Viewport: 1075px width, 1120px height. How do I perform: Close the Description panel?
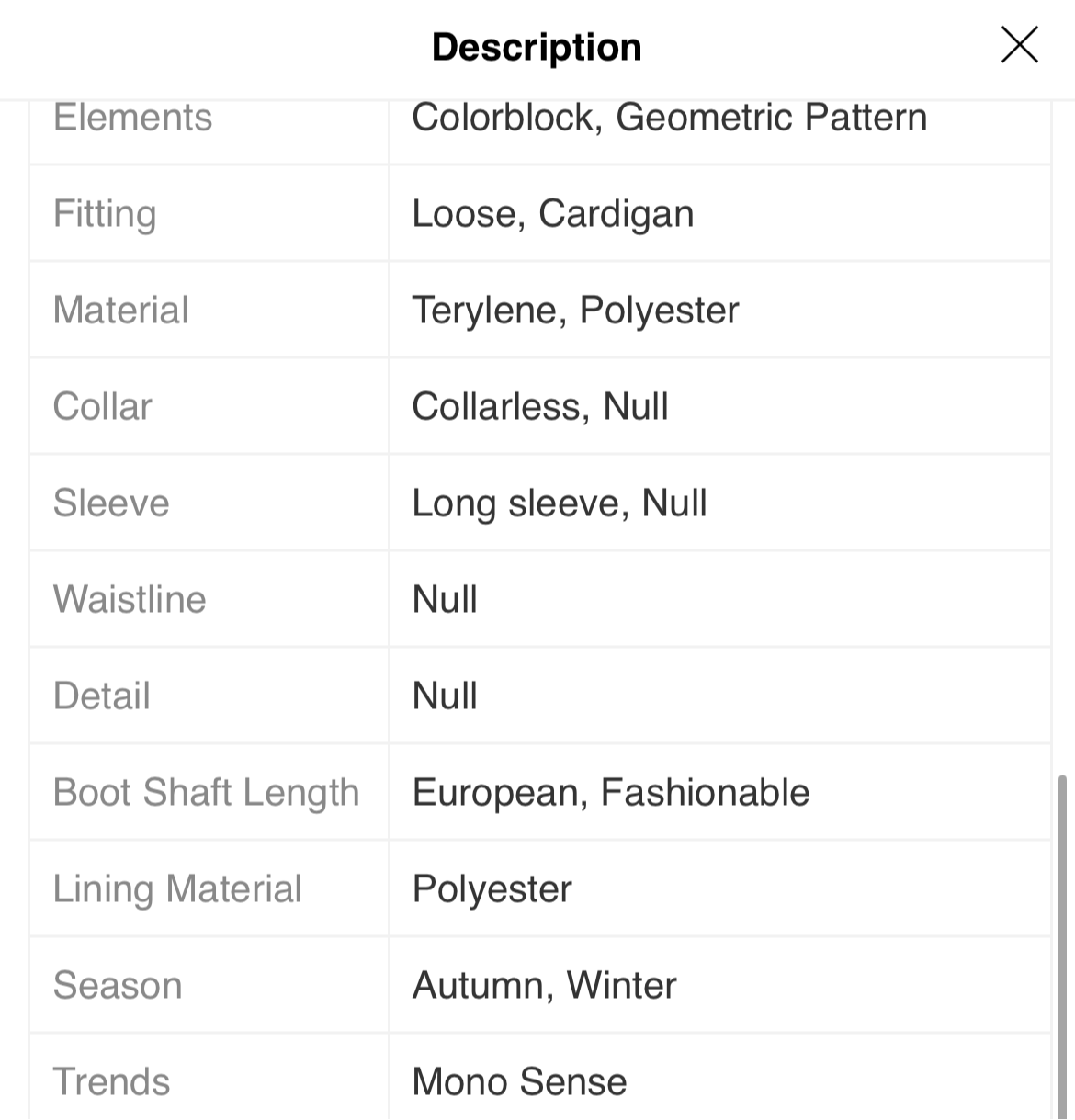(1019, 45)
